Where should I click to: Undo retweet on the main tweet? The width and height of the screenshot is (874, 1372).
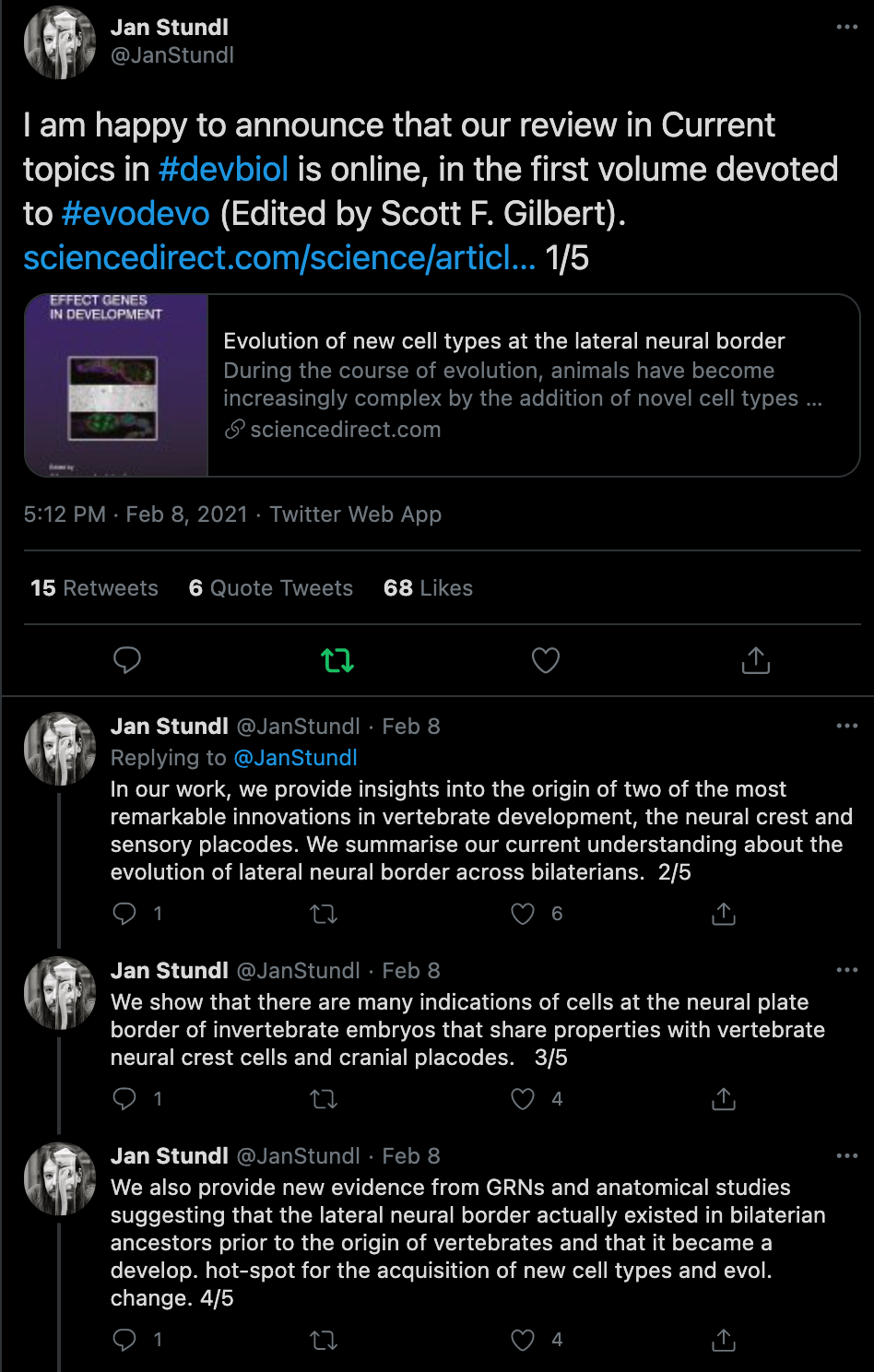click(337, 660)
